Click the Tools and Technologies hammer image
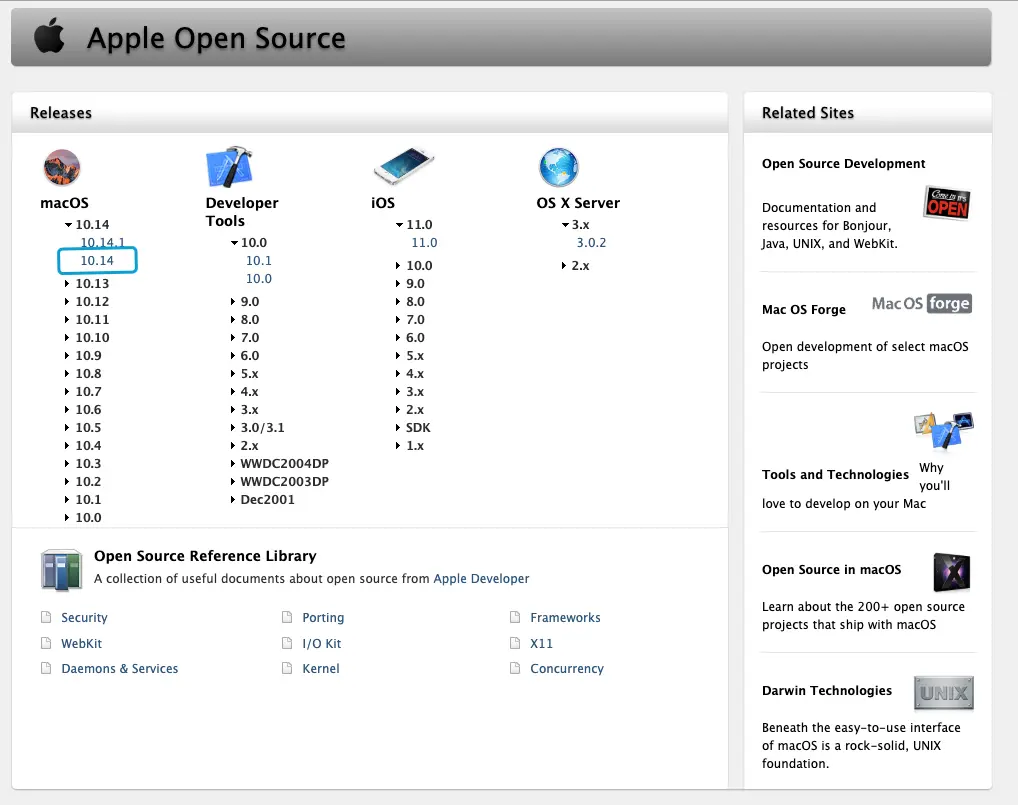1018x805 pixels. [x=943, y=430]
